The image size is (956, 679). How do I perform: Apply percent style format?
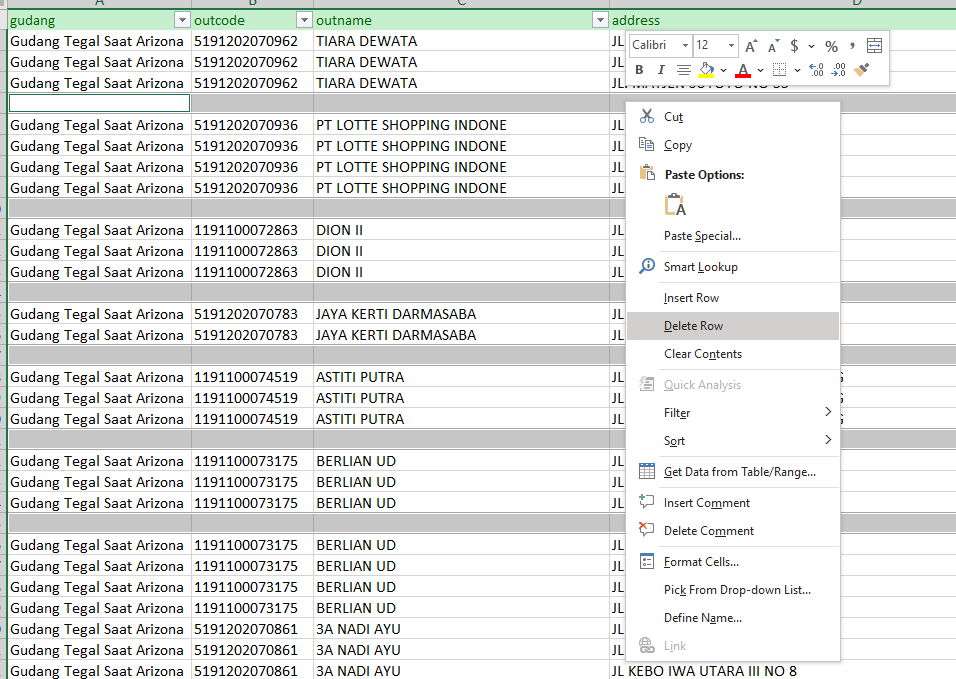click(831, 46)
